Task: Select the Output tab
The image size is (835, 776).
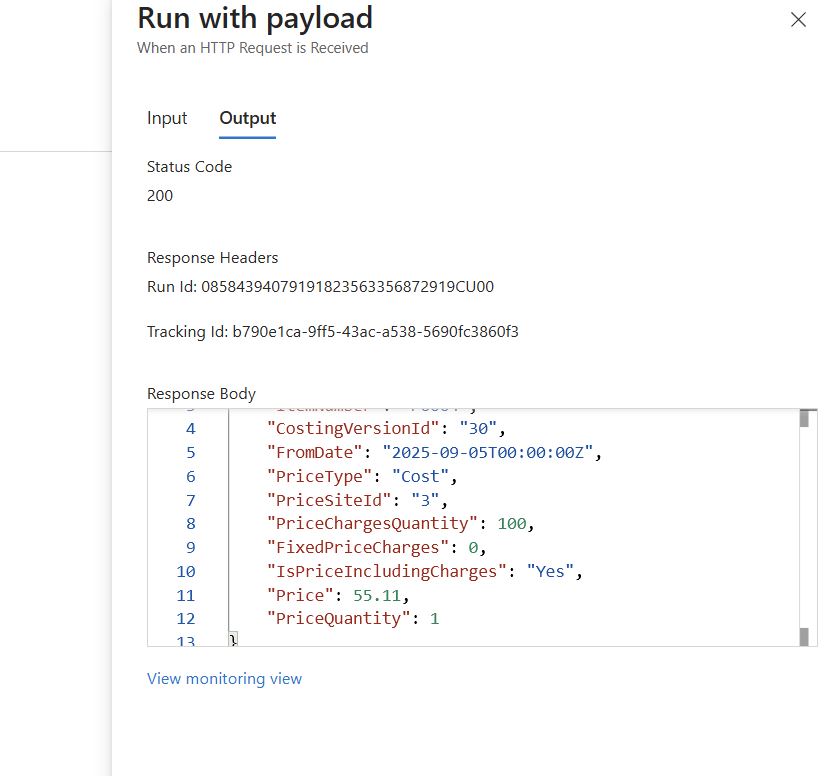Action: [247, 118]
